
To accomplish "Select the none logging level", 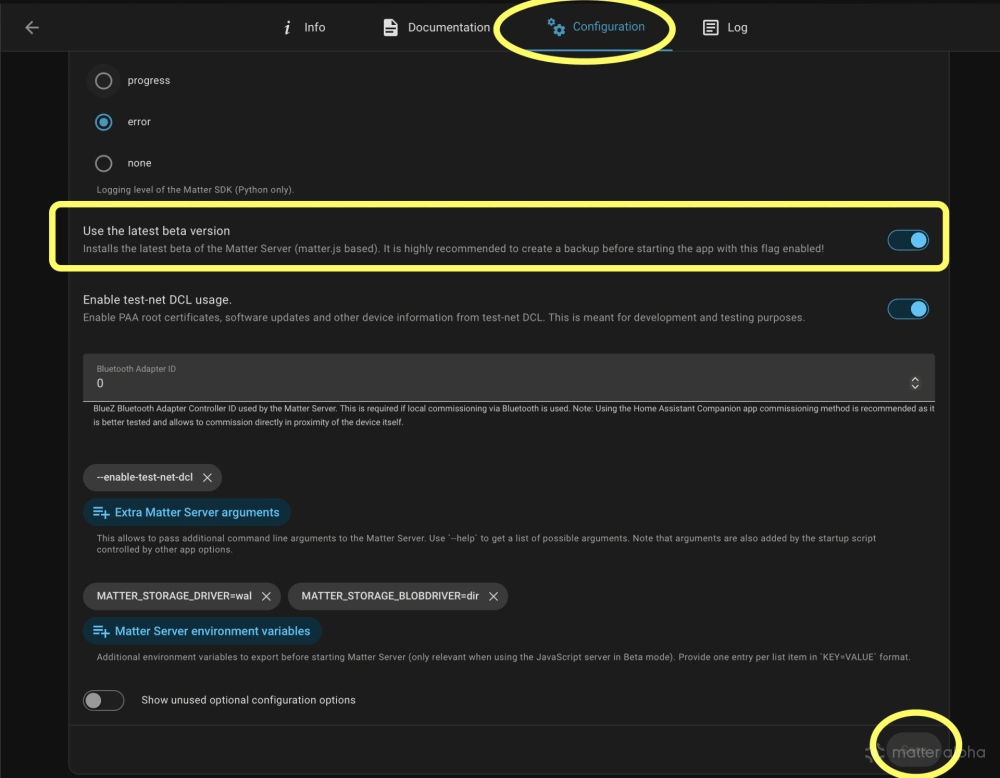I will (x=103, y=162).
